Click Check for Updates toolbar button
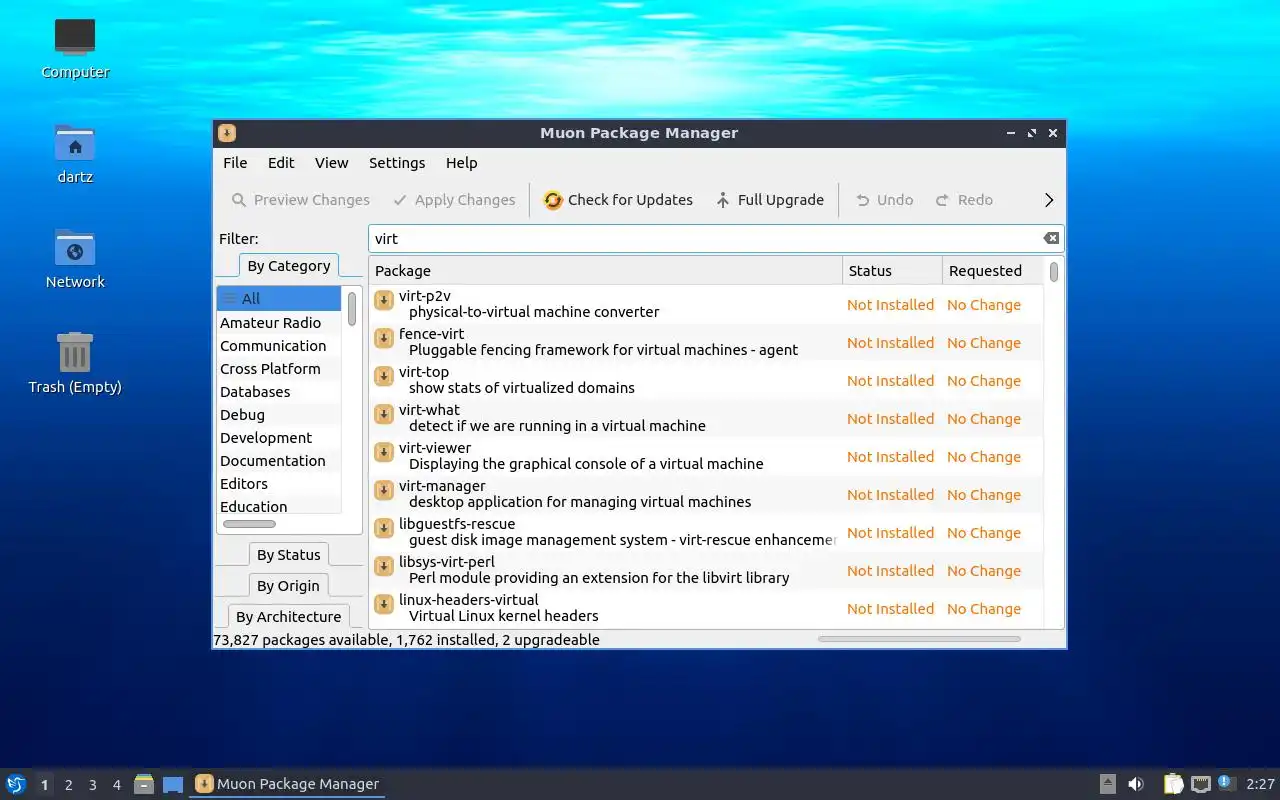The height and width of the screenshot is (800, 1280). pos(618,200)
